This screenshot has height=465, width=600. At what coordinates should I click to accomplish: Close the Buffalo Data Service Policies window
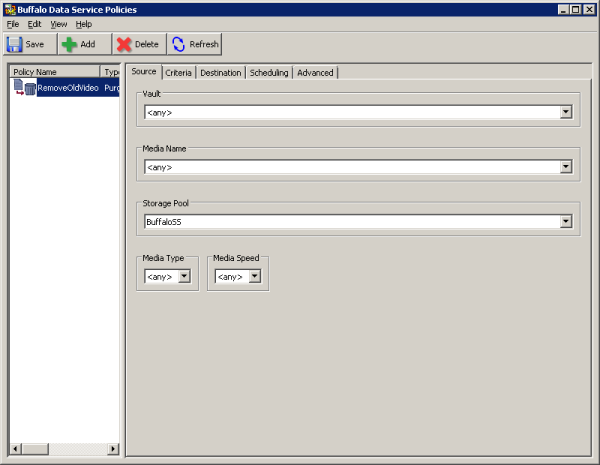point(589,10)
